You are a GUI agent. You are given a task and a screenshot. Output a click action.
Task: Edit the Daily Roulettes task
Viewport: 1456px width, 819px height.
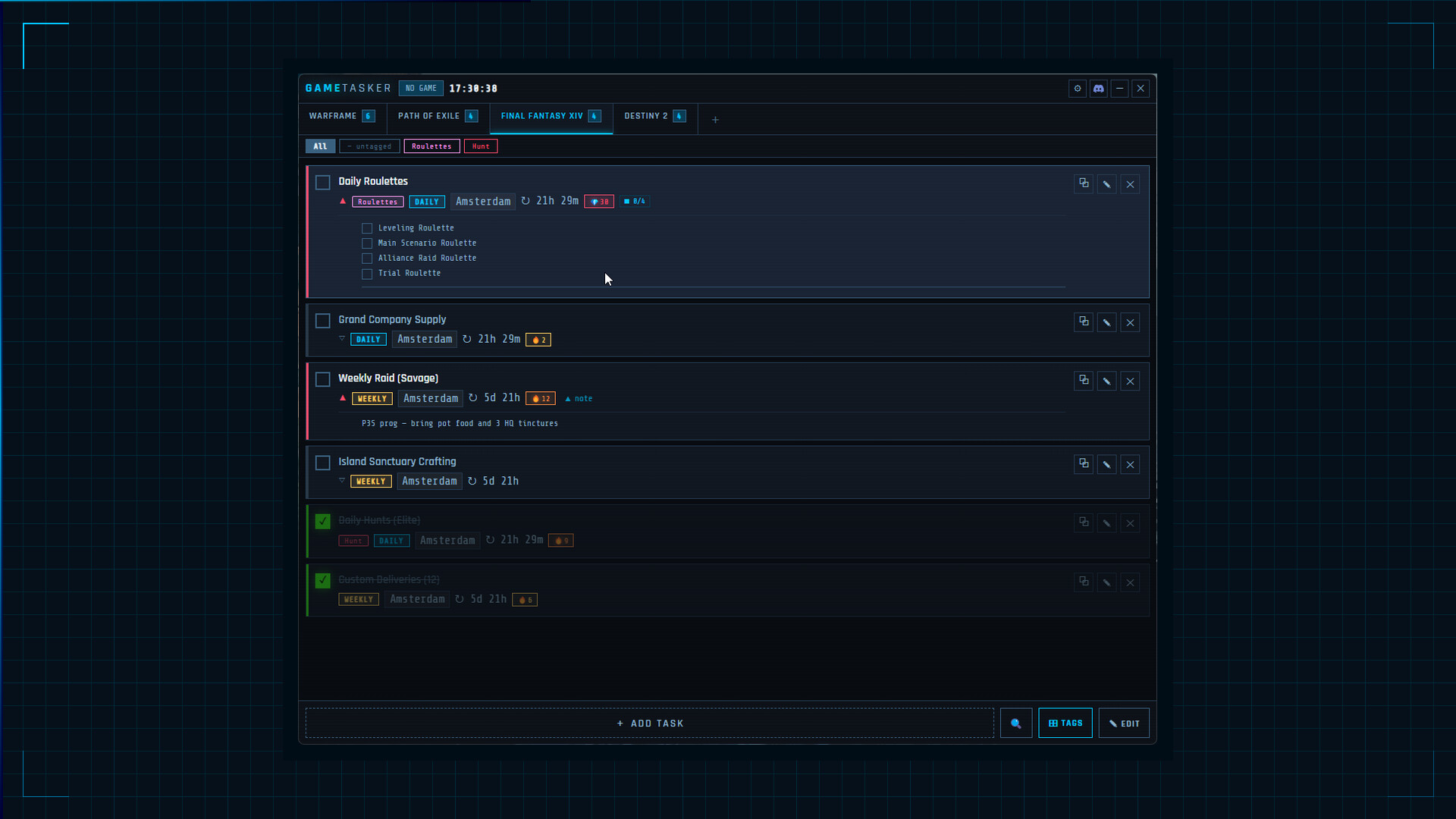tap(1106, 184)
